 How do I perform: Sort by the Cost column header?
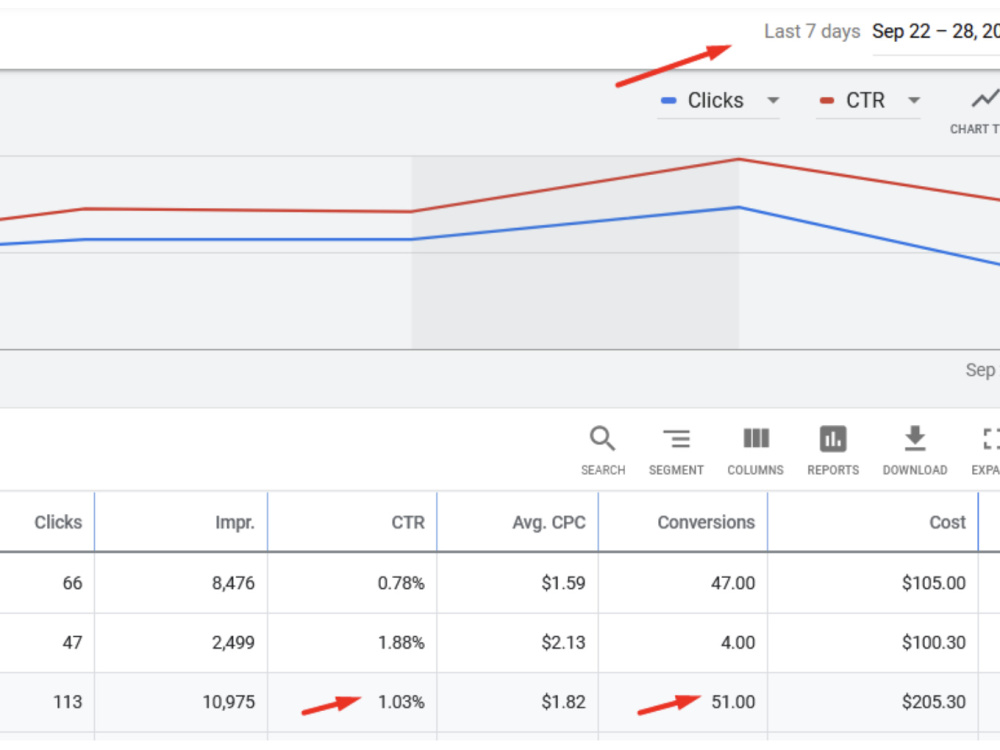tap(948, 522)
